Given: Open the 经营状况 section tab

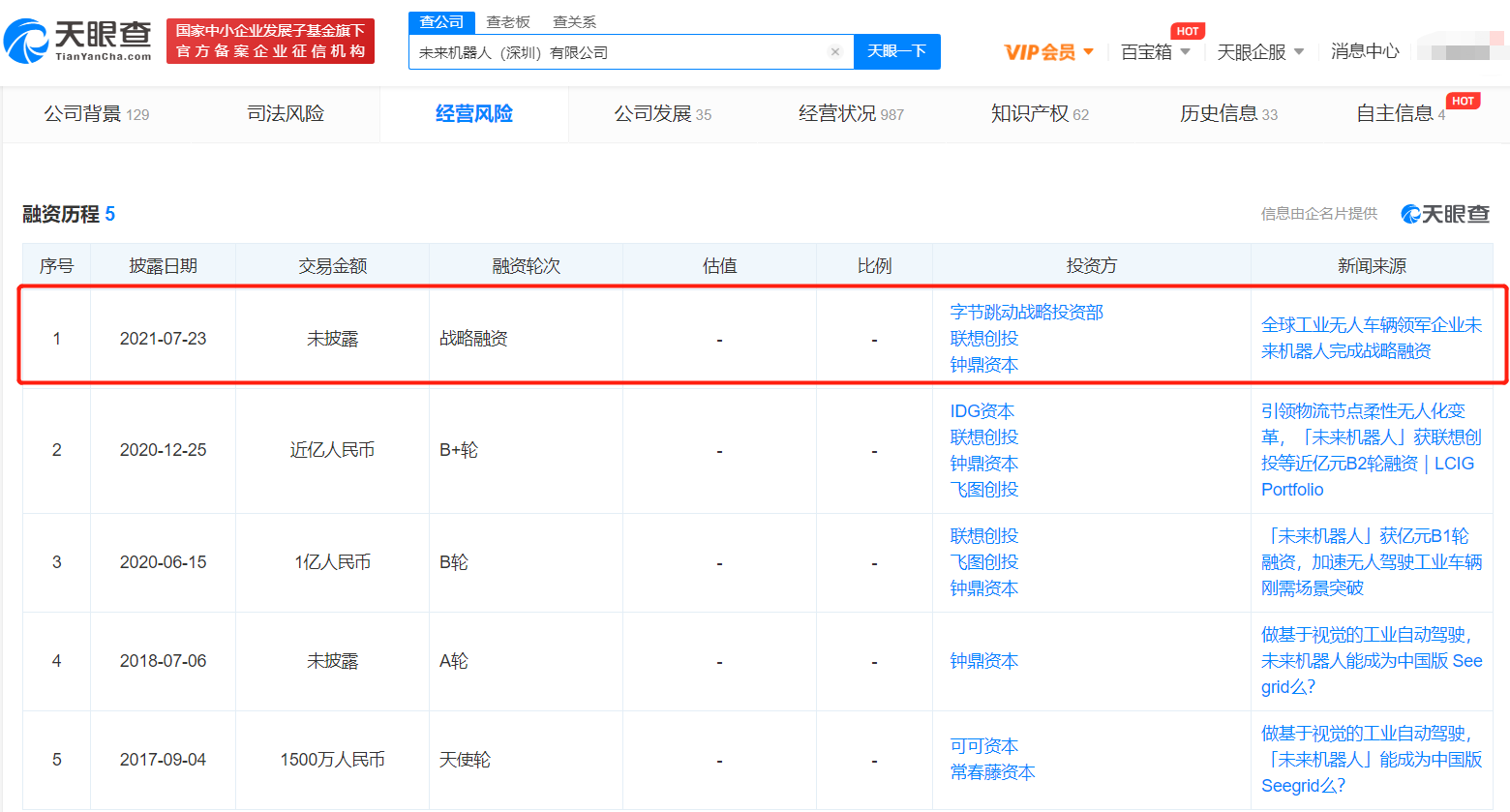Looking at the screenshot, I should [x=852, y=114].
